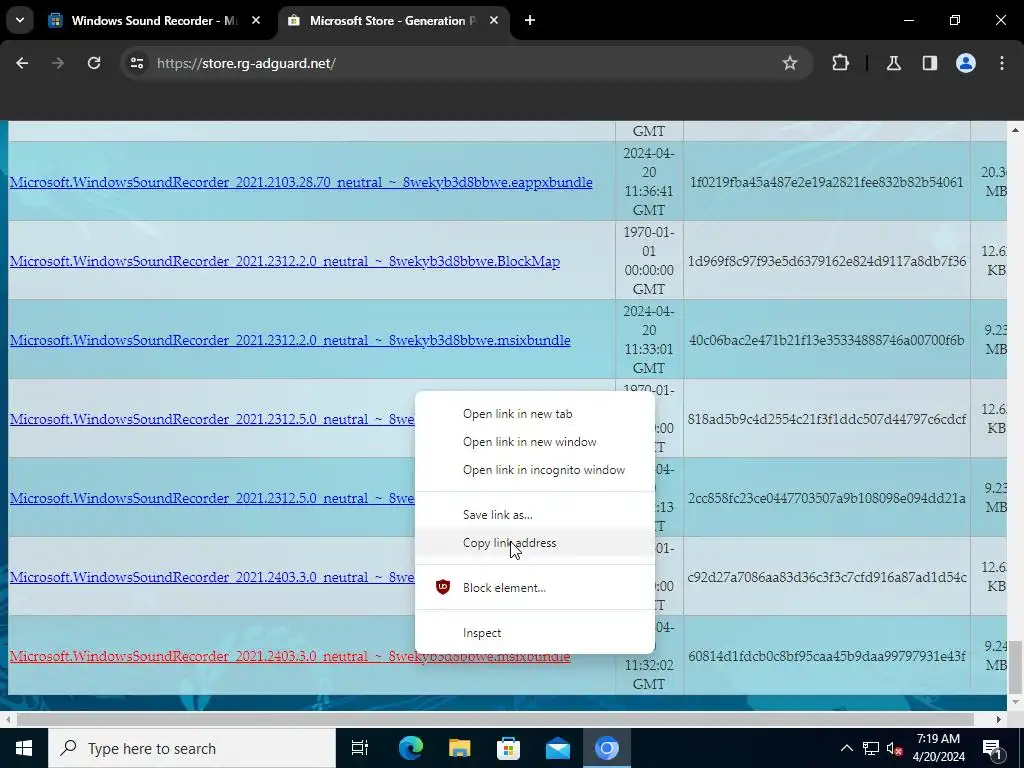
Task: Choose Open link in incognito window
Action: click(x=543, y=470)
